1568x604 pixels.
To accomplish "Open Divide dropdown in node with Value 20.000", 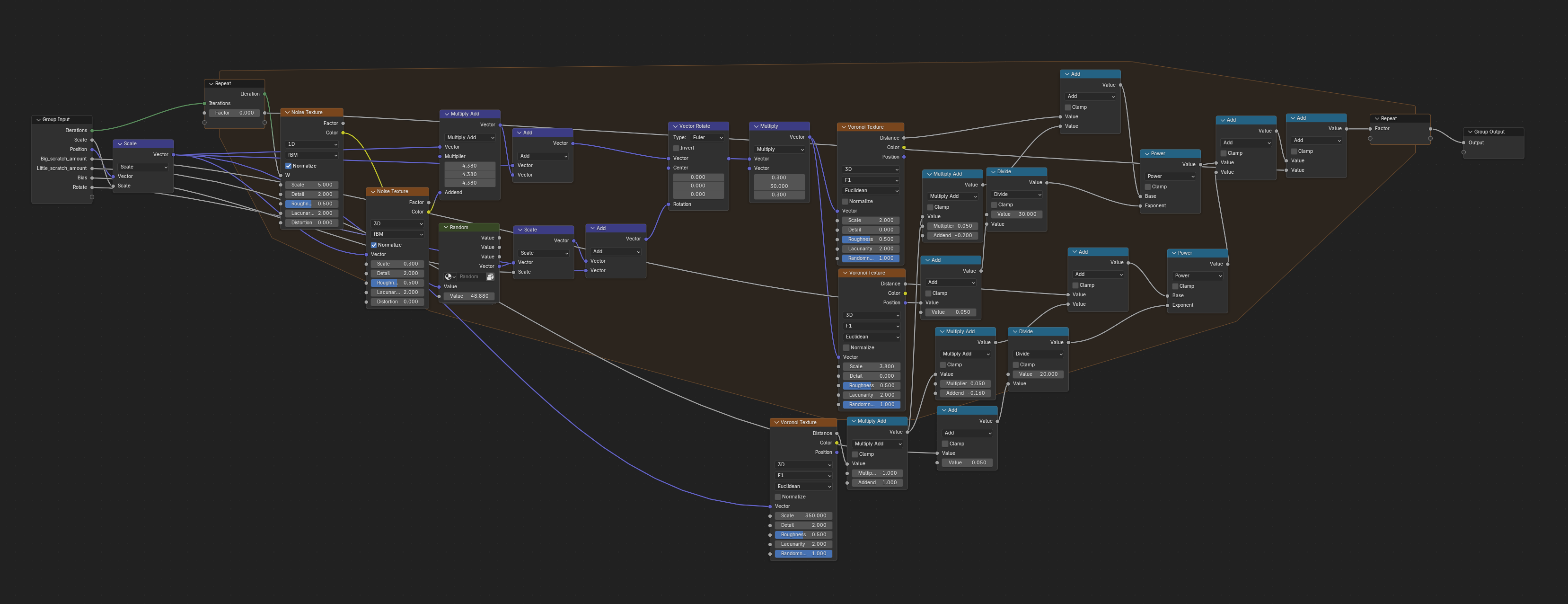I will (1039, 354).
